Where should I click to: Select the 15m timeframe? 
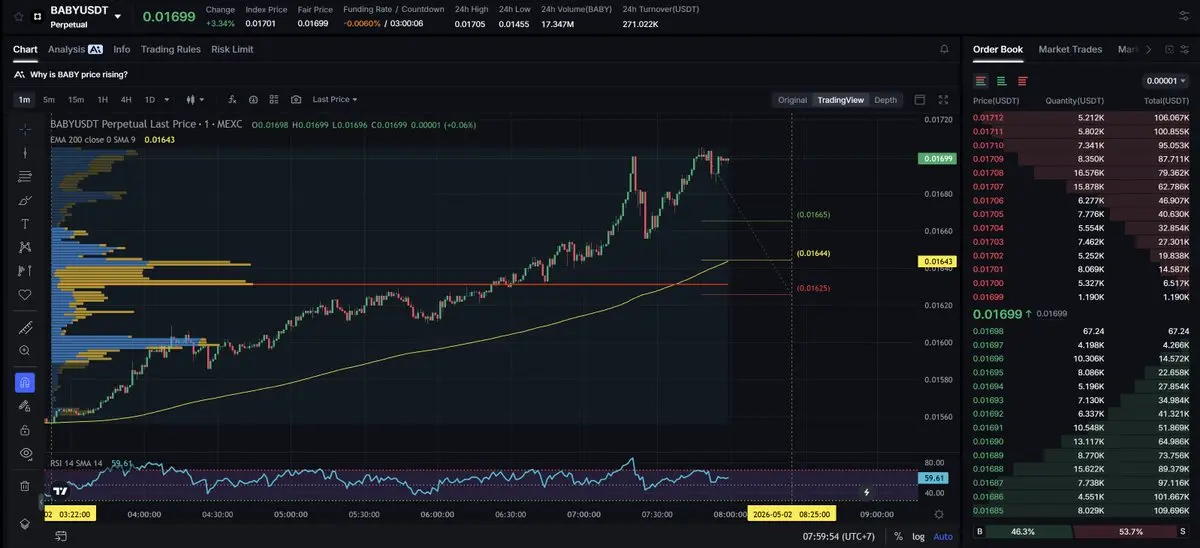[x=76, y=99]
